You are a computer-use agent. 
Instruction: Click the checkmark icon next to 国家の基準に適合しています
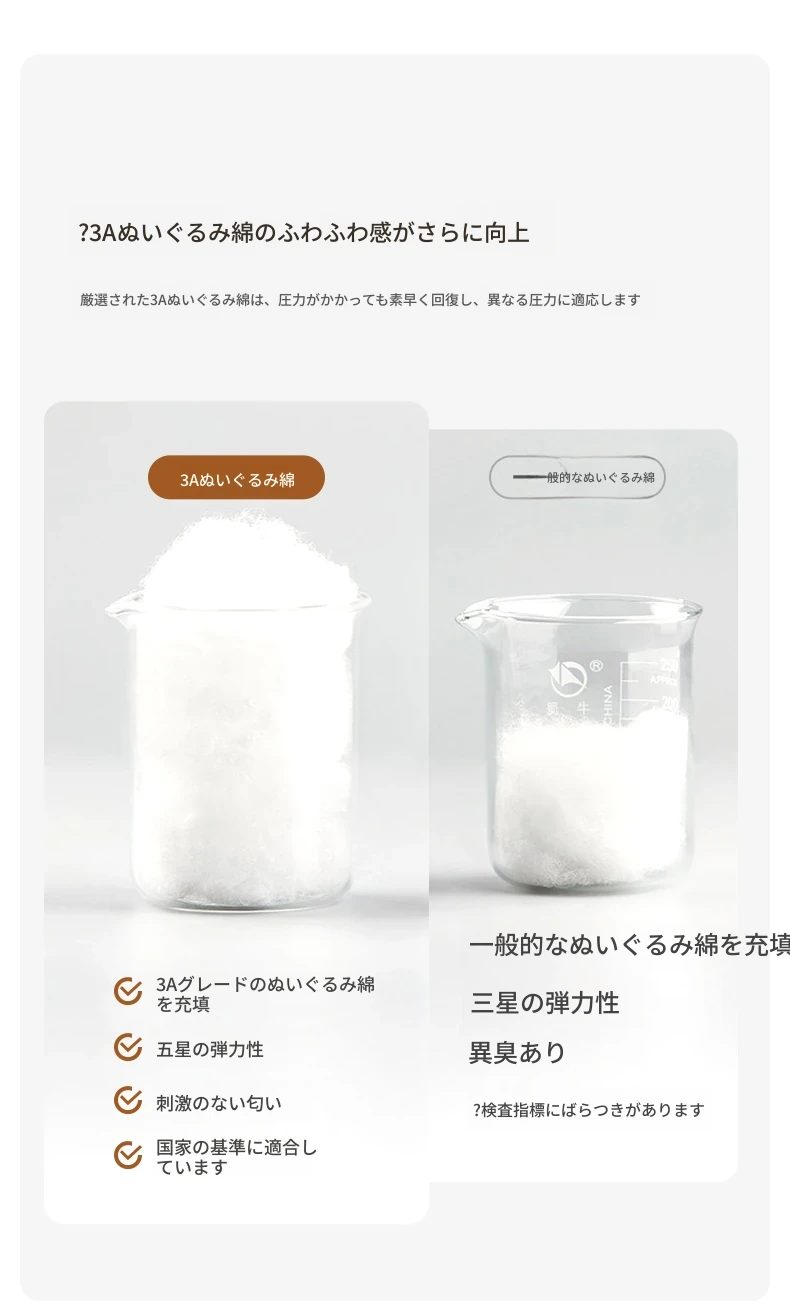(128, 1155)
